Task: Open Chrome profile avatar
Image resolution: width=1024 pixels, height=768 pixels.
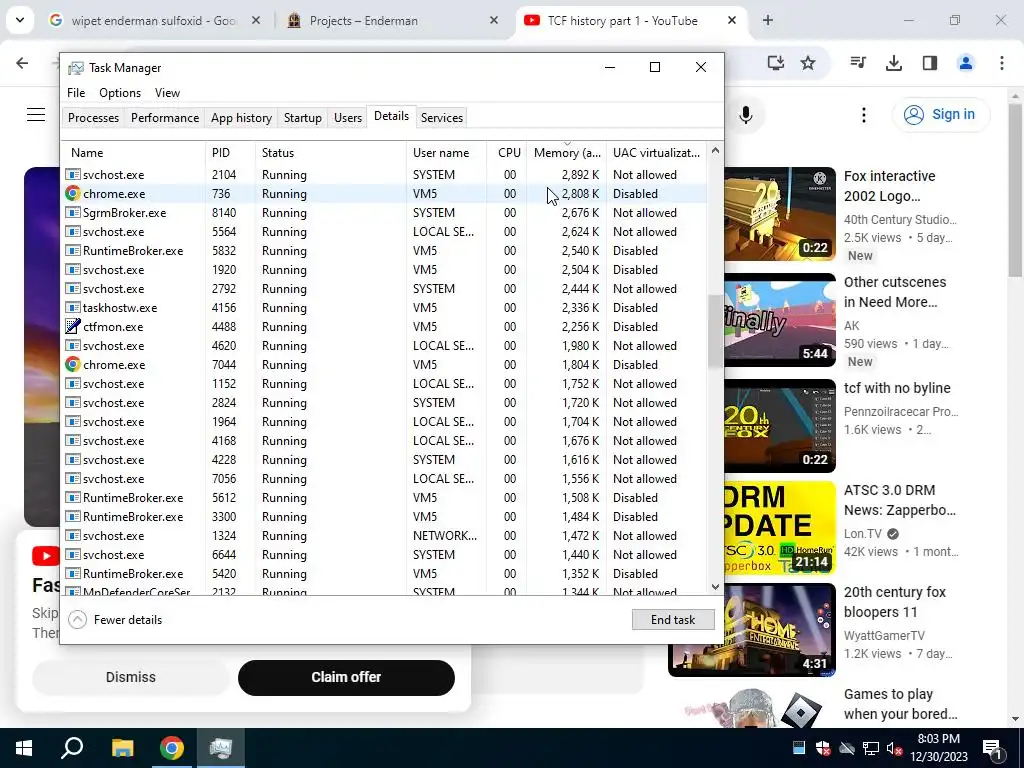Action: [965, 63]
